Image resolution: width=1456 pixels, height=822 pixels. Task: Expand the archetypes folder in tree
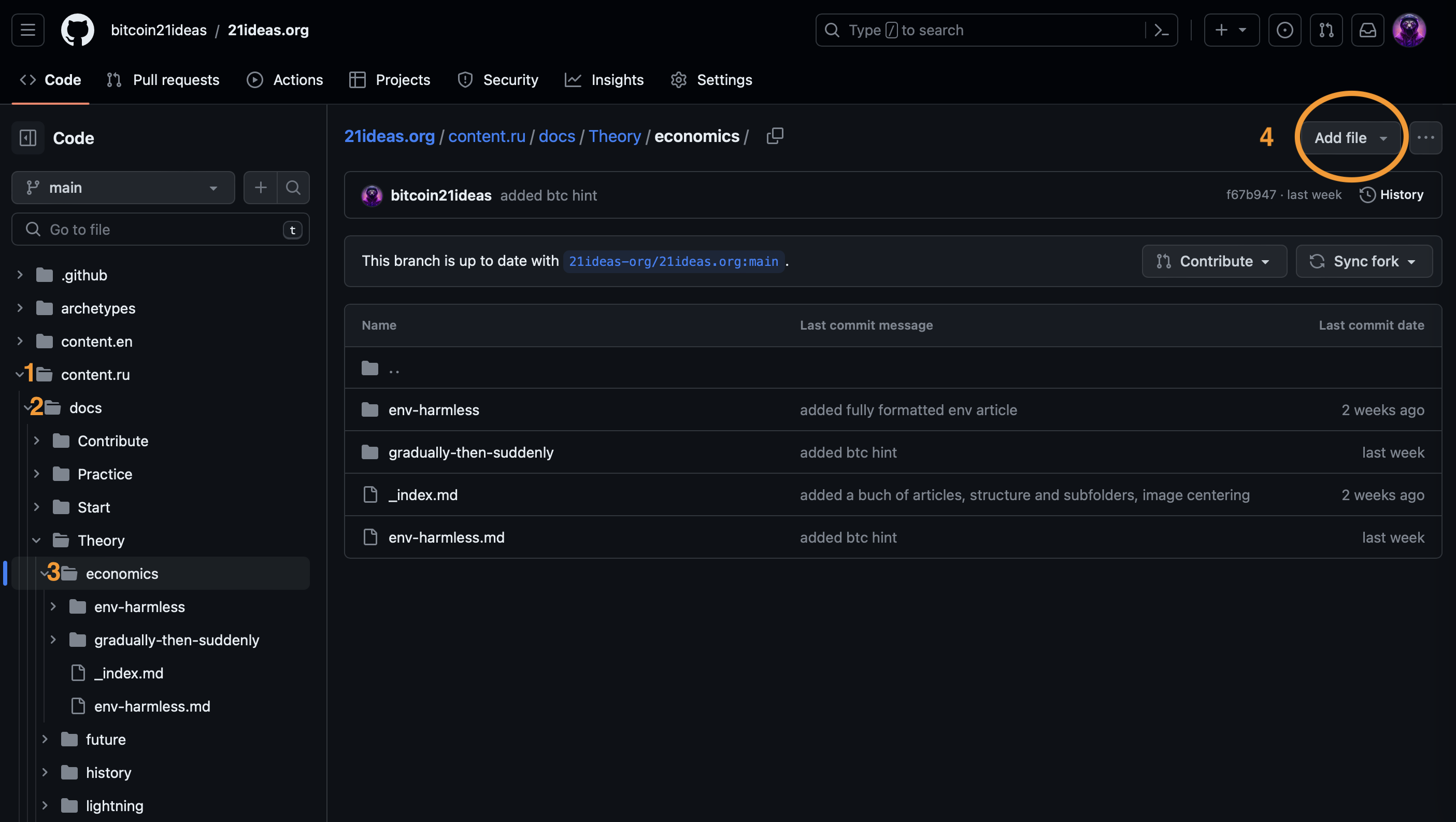[20, 308]
